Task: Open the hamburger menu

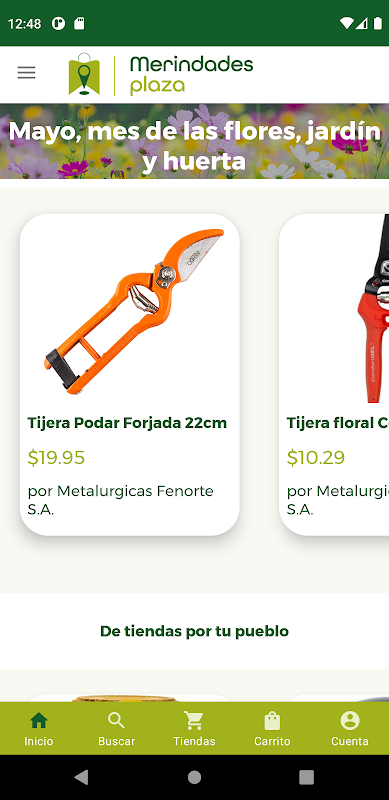Action: click(x=27, y=73)
